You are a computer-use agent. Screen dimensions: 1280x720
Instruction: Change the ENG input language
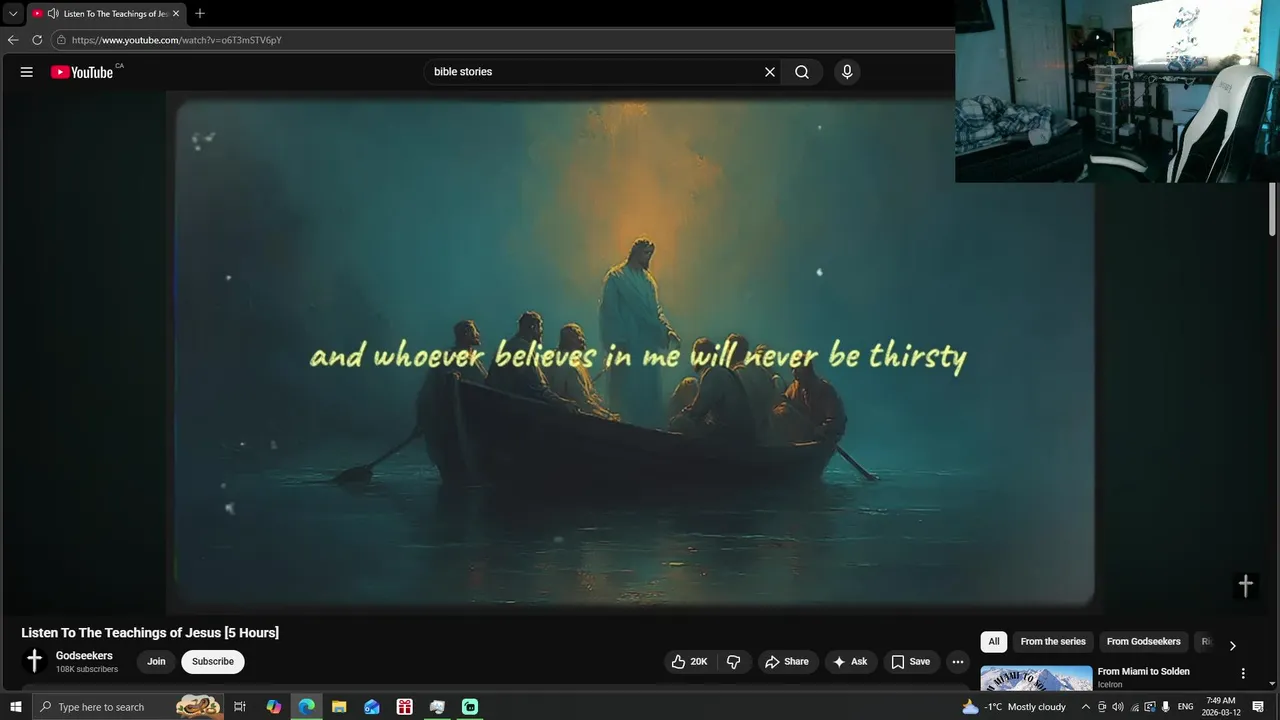(1186, 707)
